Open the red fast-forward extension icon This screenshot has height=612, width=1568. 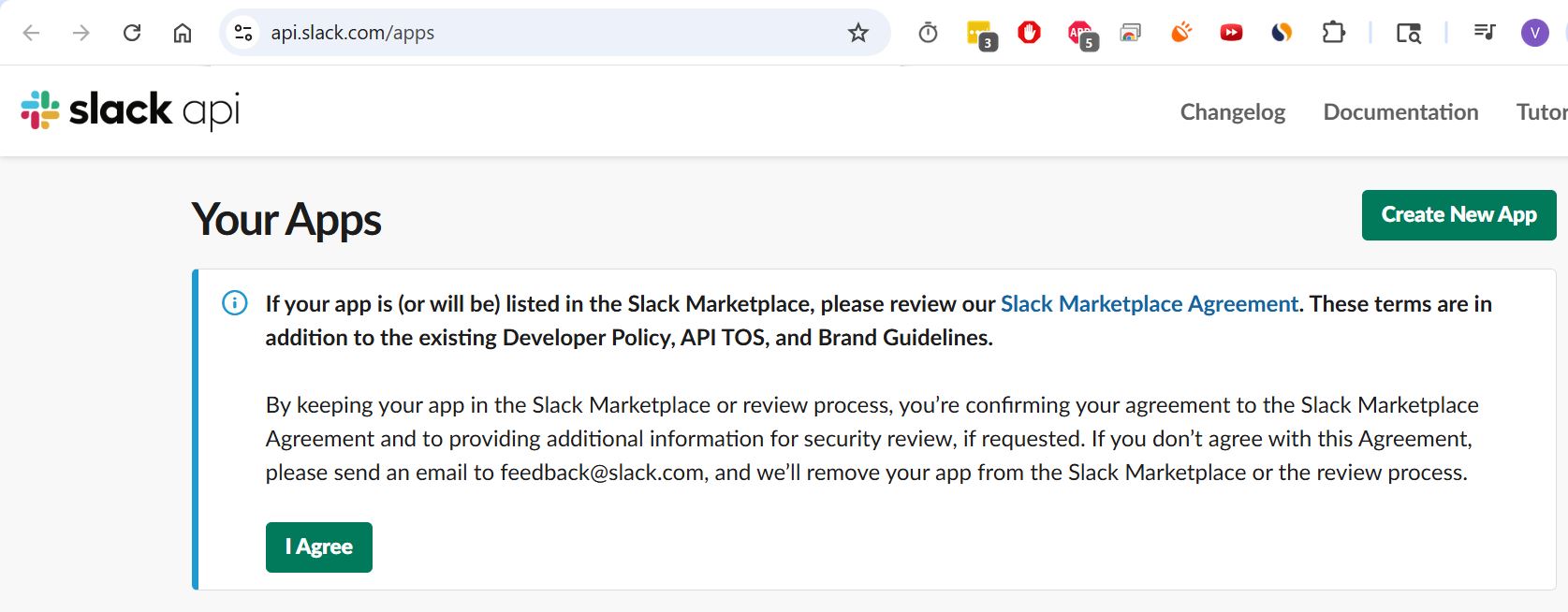(1231, 33)
